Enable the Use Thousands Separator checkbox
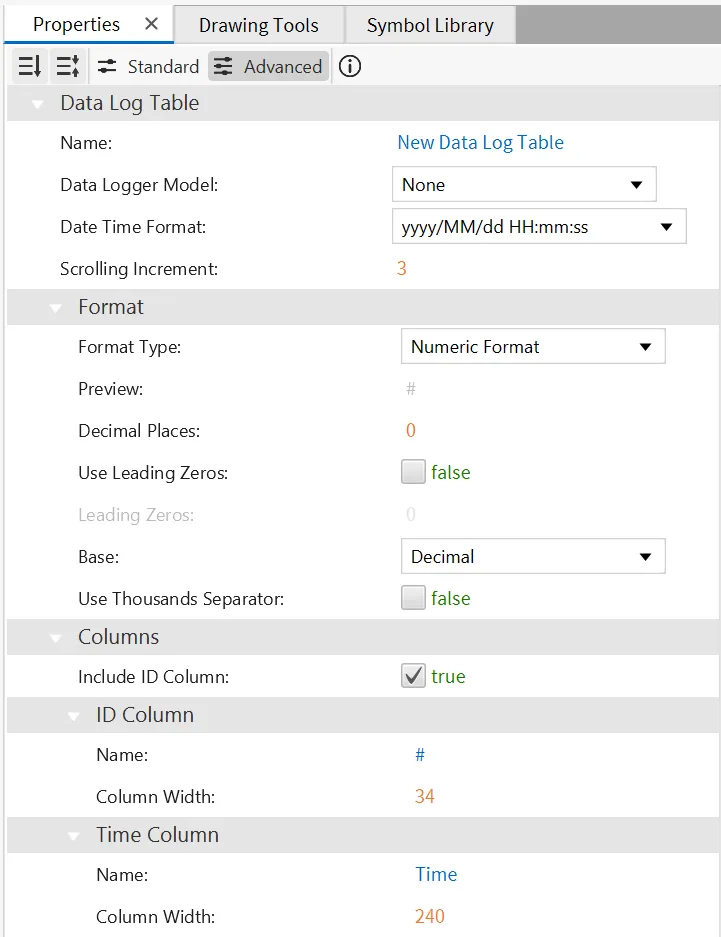This screenshot has height=937, width=721. (413, 599)
